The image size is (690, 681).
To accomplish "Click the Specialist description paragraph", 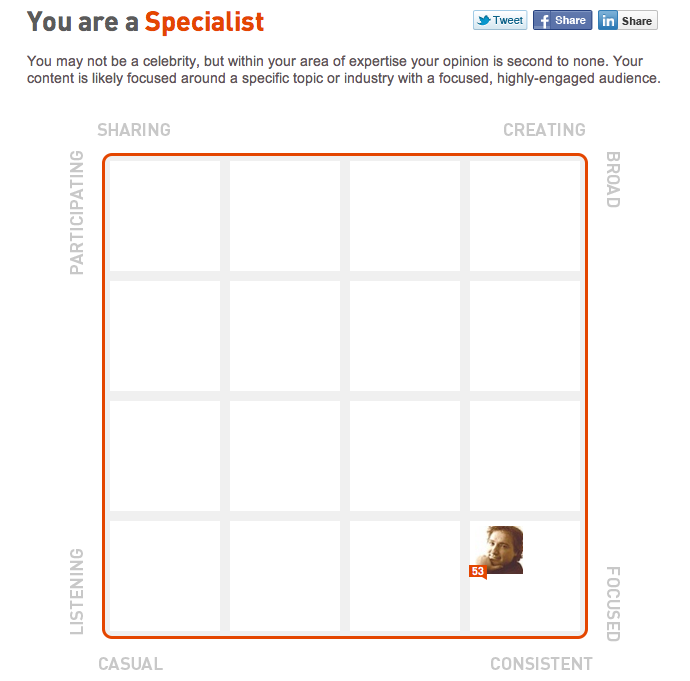I will [x=344, y=70].
